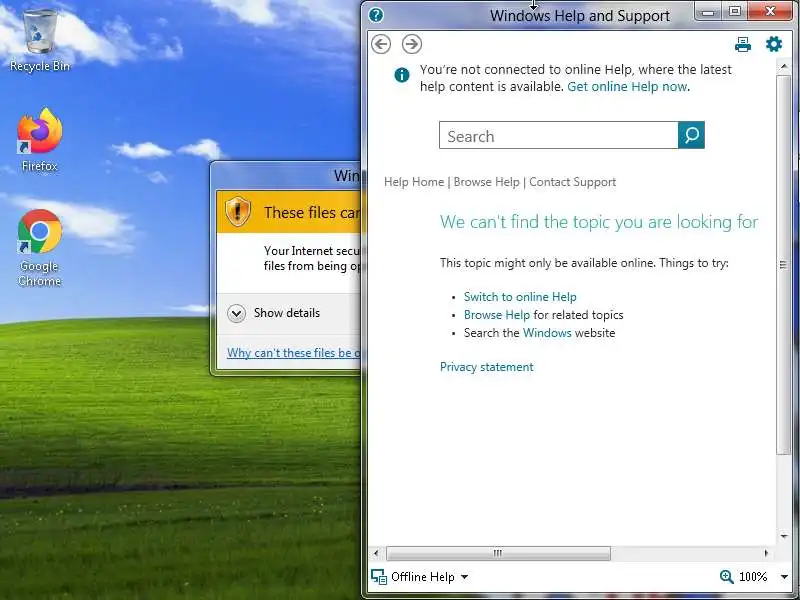
Task: Open Contact Support
Action: click(x=572, y=182)
